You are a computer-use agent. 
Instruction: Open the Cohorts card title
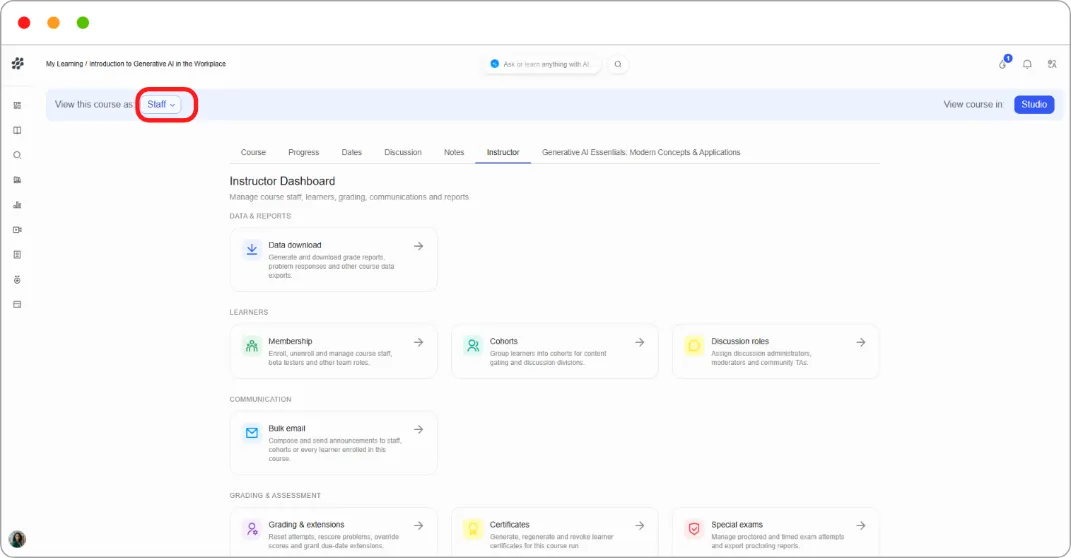[503, 341]
